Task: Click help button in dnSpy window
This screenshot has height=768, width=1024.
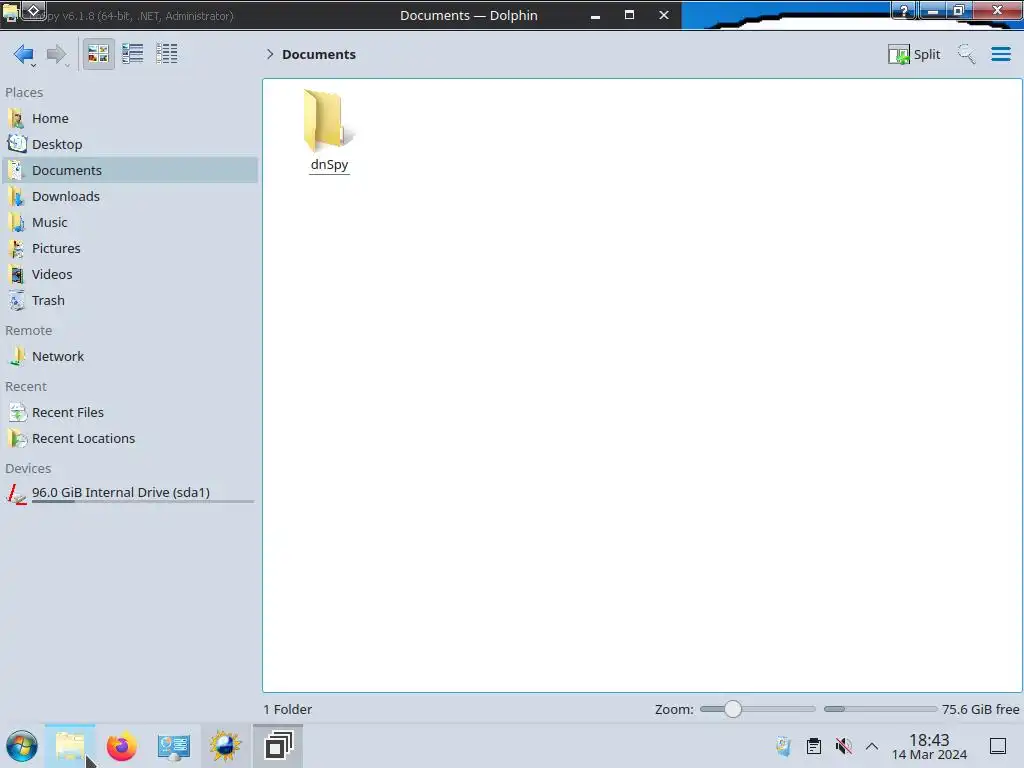Action: point(904,10)
